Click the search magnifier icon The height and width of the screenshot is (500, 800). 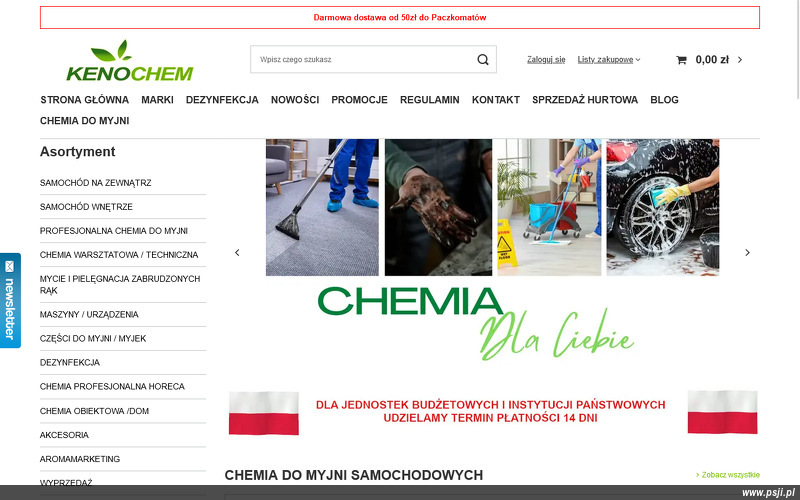click(x=483, y=60)
